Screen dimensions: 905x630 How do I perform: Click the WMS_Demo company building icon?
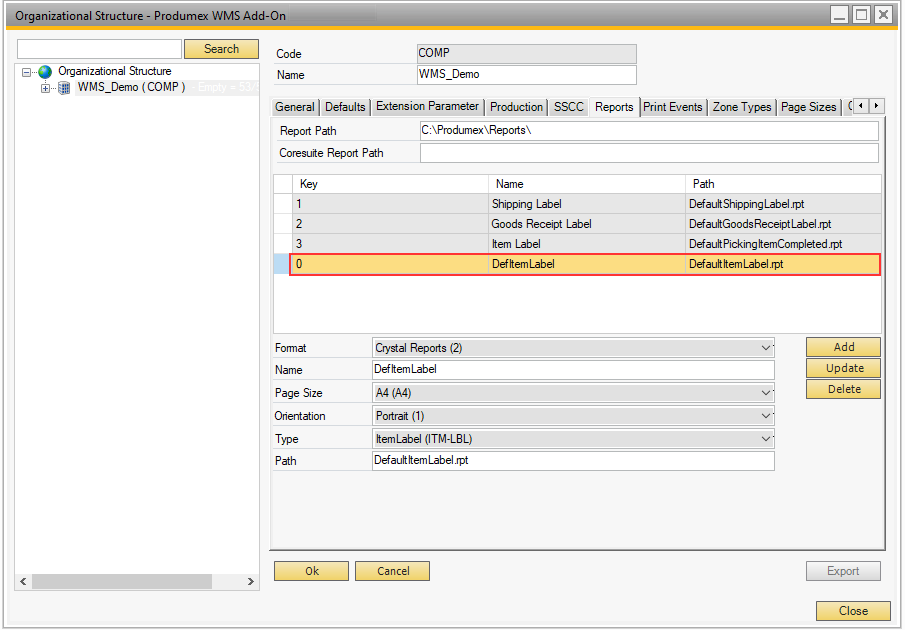pyautogui.click(x=64, y=88)
